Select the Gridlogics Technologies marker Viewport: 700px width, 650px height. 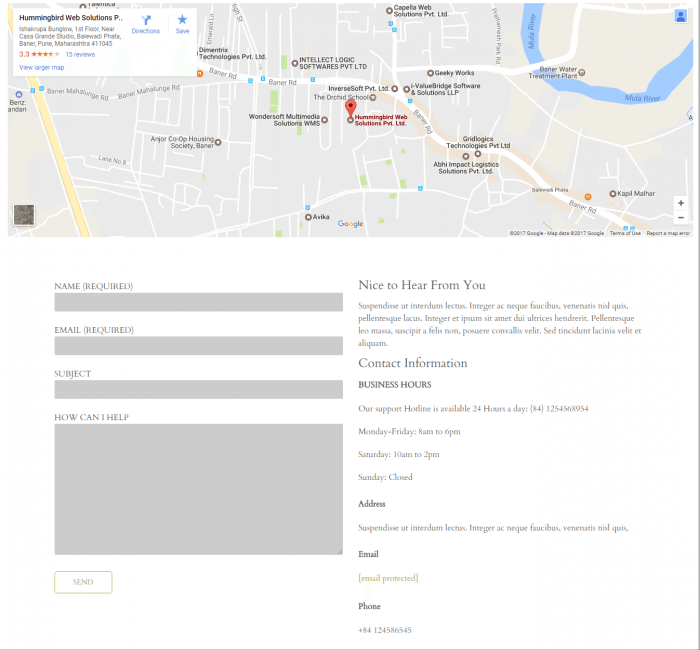(478, 154)
